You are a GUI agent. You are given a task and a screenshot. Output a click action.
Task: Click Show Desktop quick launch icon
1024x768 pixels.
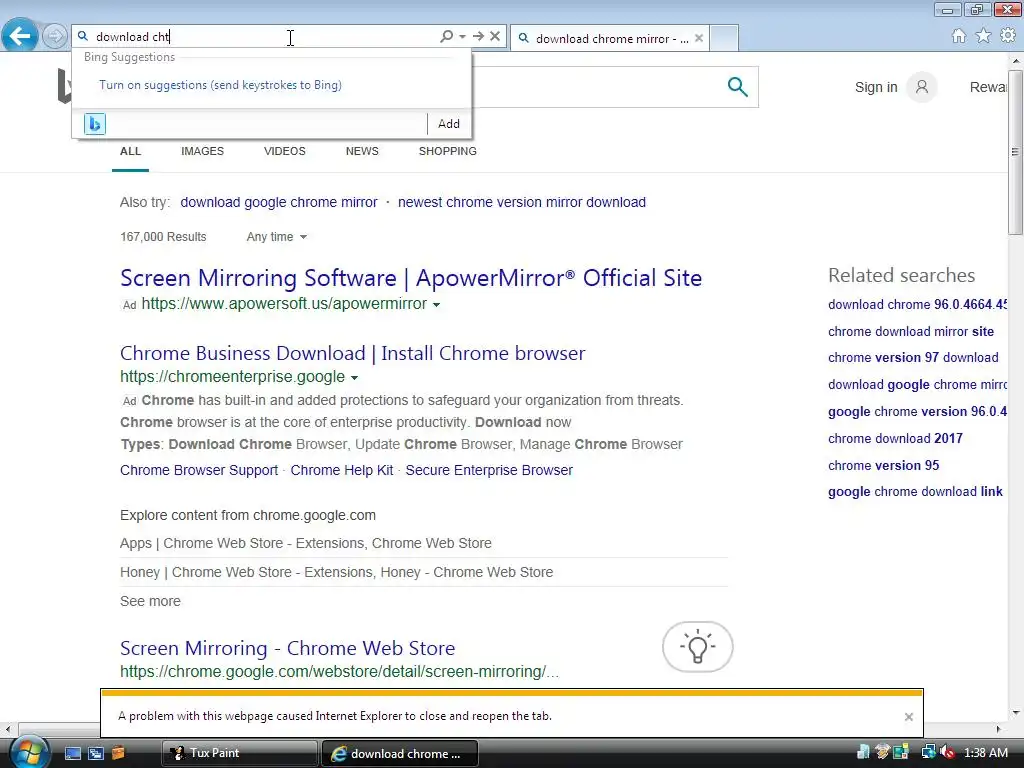click(x=72, y=754)
